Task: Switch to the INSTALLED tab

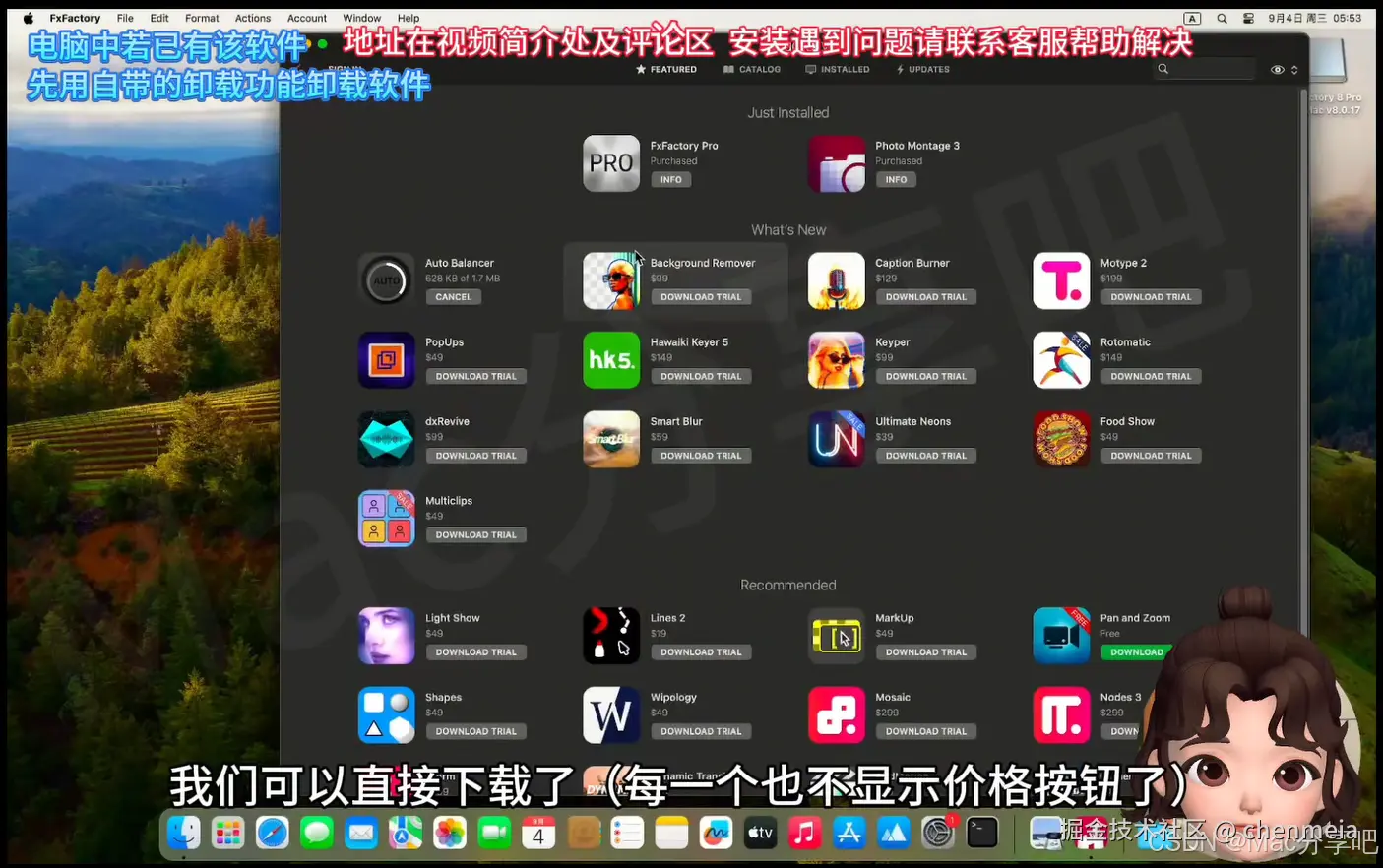Action: tap(837, 69)
